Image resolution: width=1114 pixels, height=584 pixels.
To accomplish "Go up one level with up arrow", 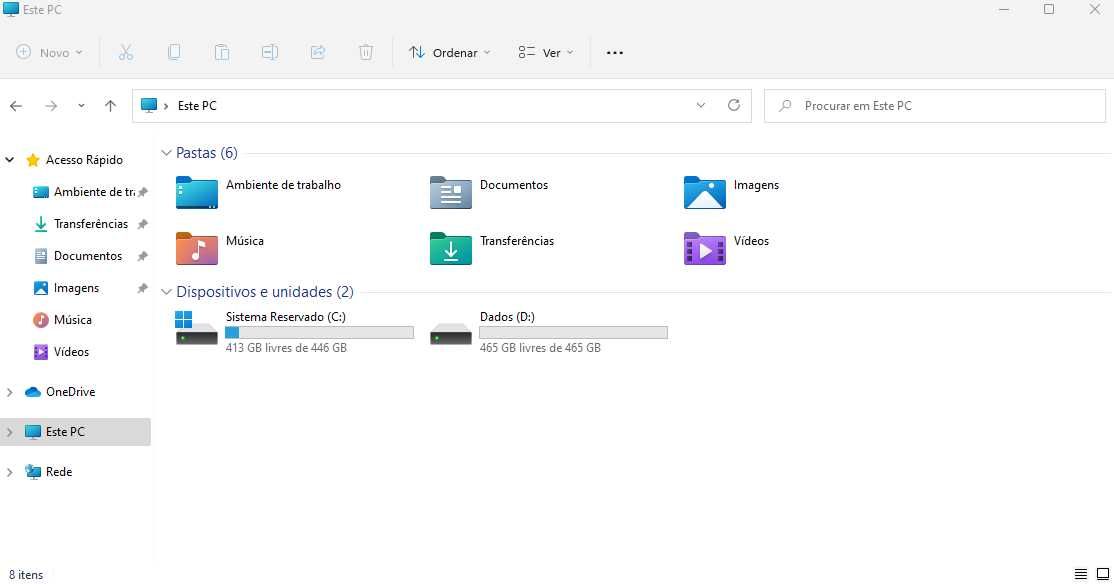I will pyautogui.click(x=110, y=106).
